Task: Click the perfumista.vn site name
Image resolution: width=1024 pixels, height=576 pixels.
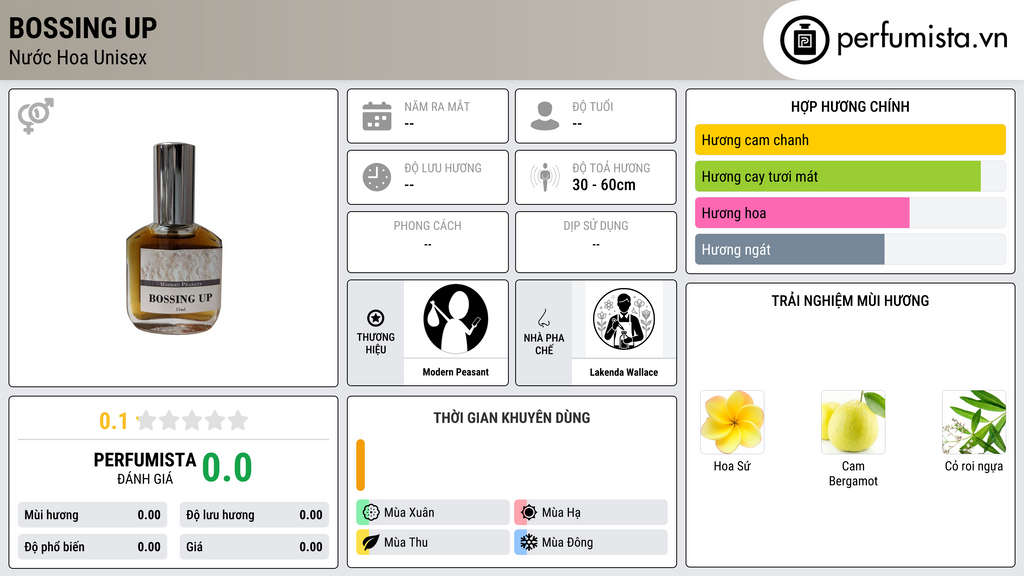Action: (x=922, y=39)
